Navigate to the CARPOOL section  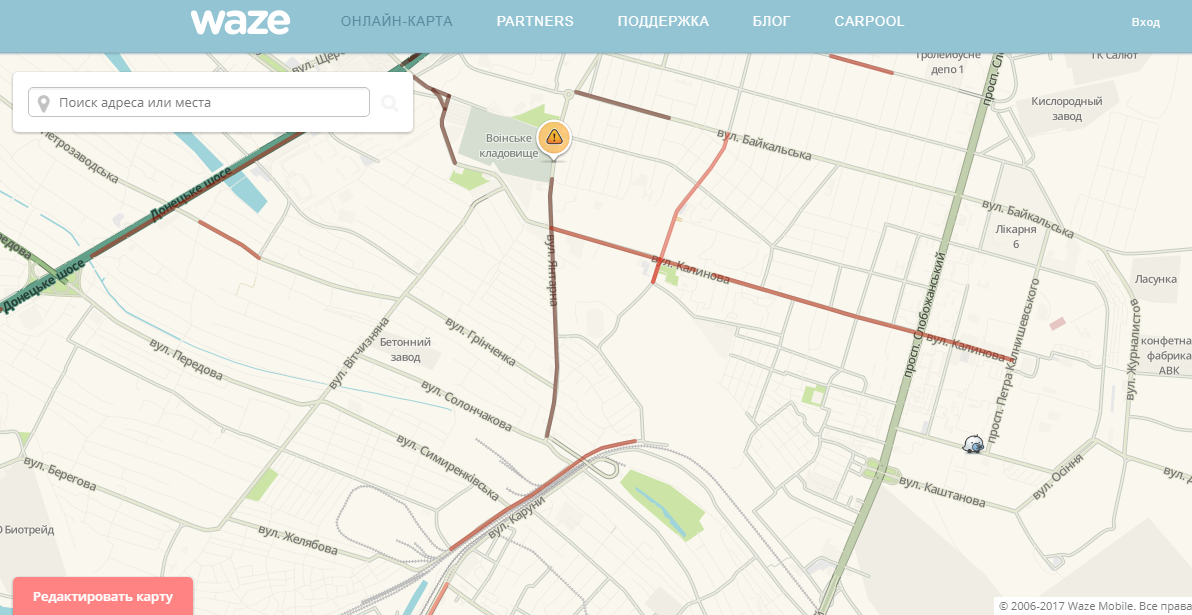pyautogui.click(x=869, y=22)
